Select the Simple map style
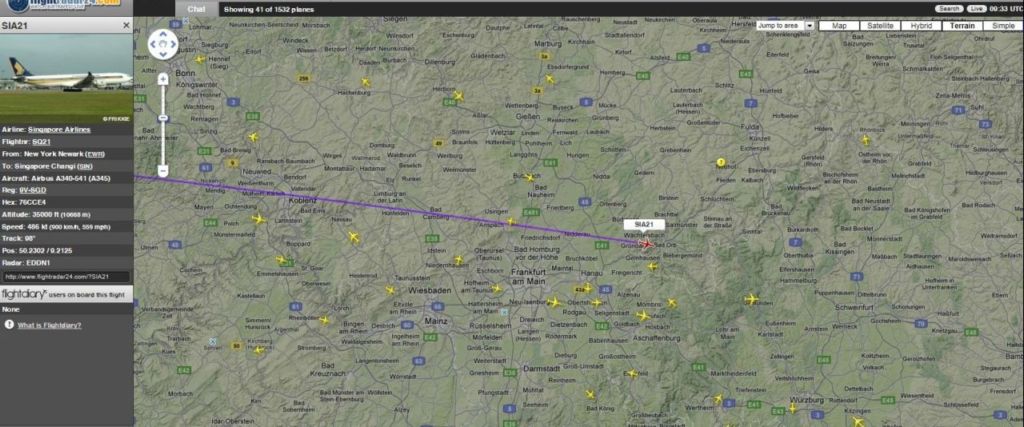Screen dimensions: 1024x427 (x=1003, y=26)
